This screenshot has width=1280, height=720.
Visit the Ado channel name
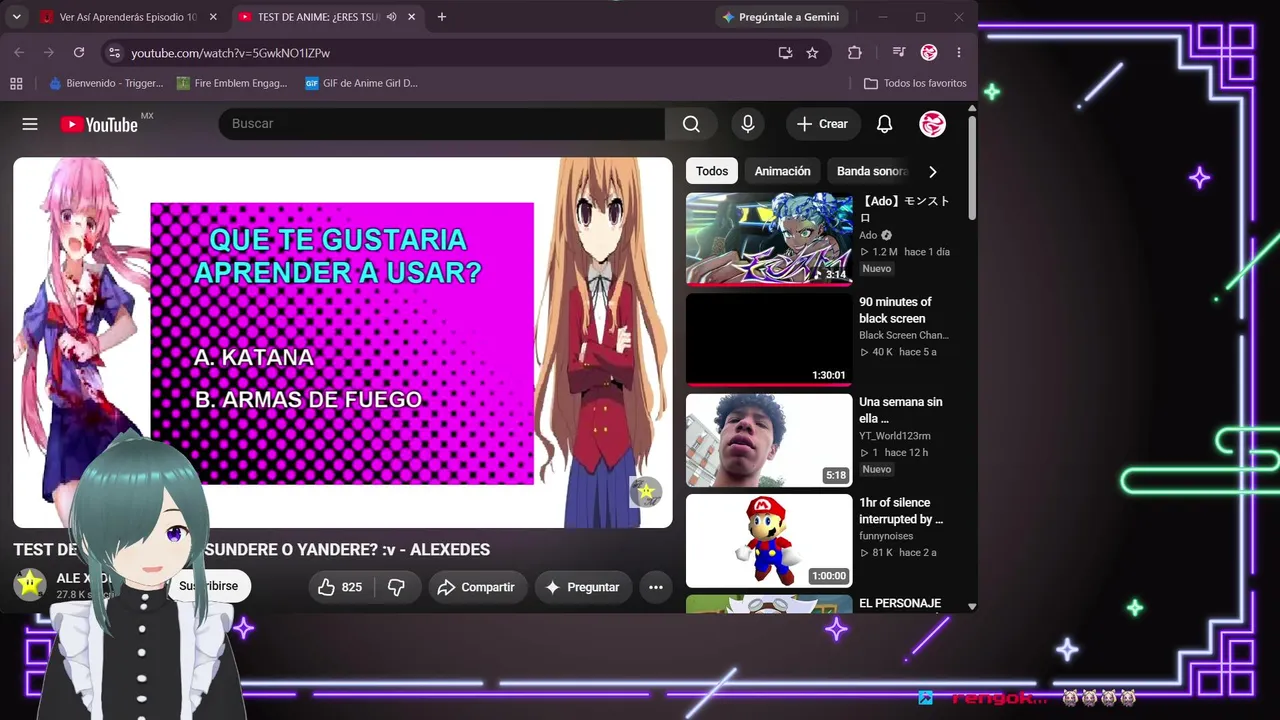868,235
